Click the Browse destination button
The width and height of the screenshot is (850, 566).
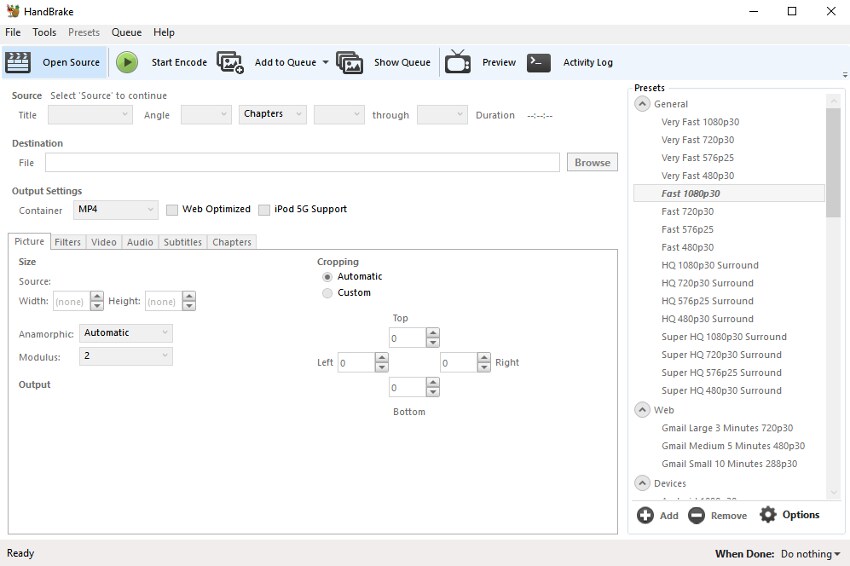coord(592,162)
